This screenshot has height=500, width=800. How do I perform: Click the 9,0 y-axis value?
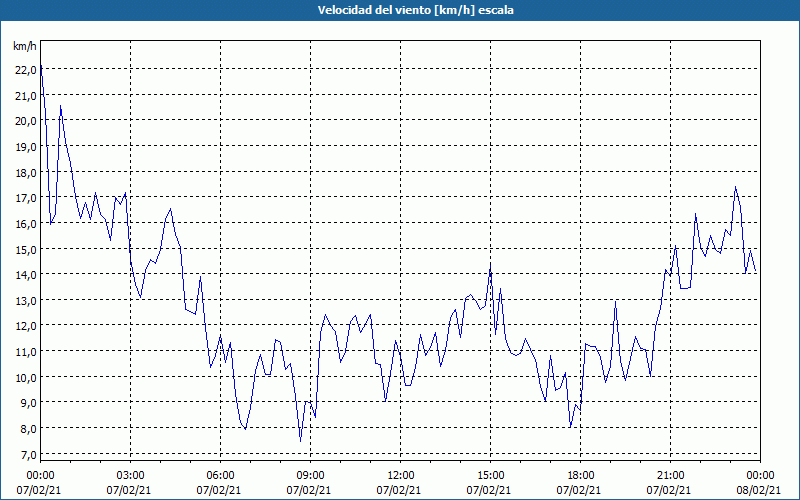(28, 404)
